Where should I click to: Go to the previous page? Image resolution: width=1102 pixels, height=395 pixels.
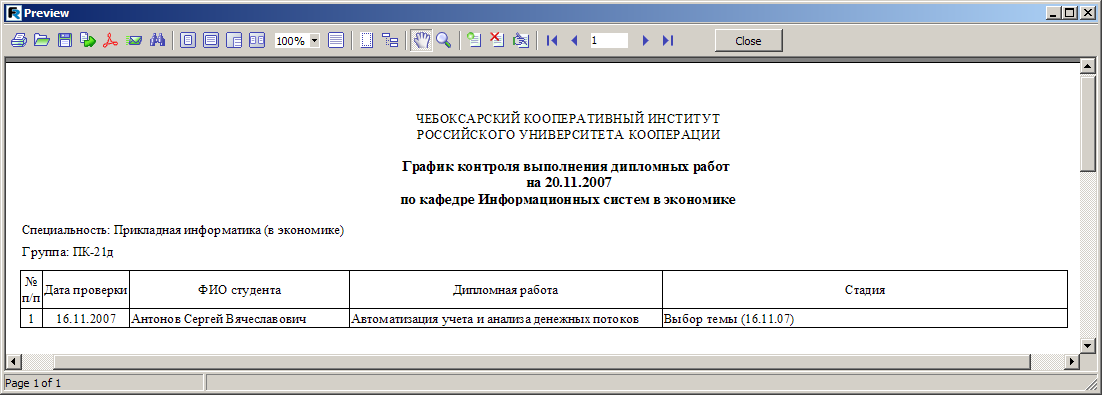(x=574, y=41)
